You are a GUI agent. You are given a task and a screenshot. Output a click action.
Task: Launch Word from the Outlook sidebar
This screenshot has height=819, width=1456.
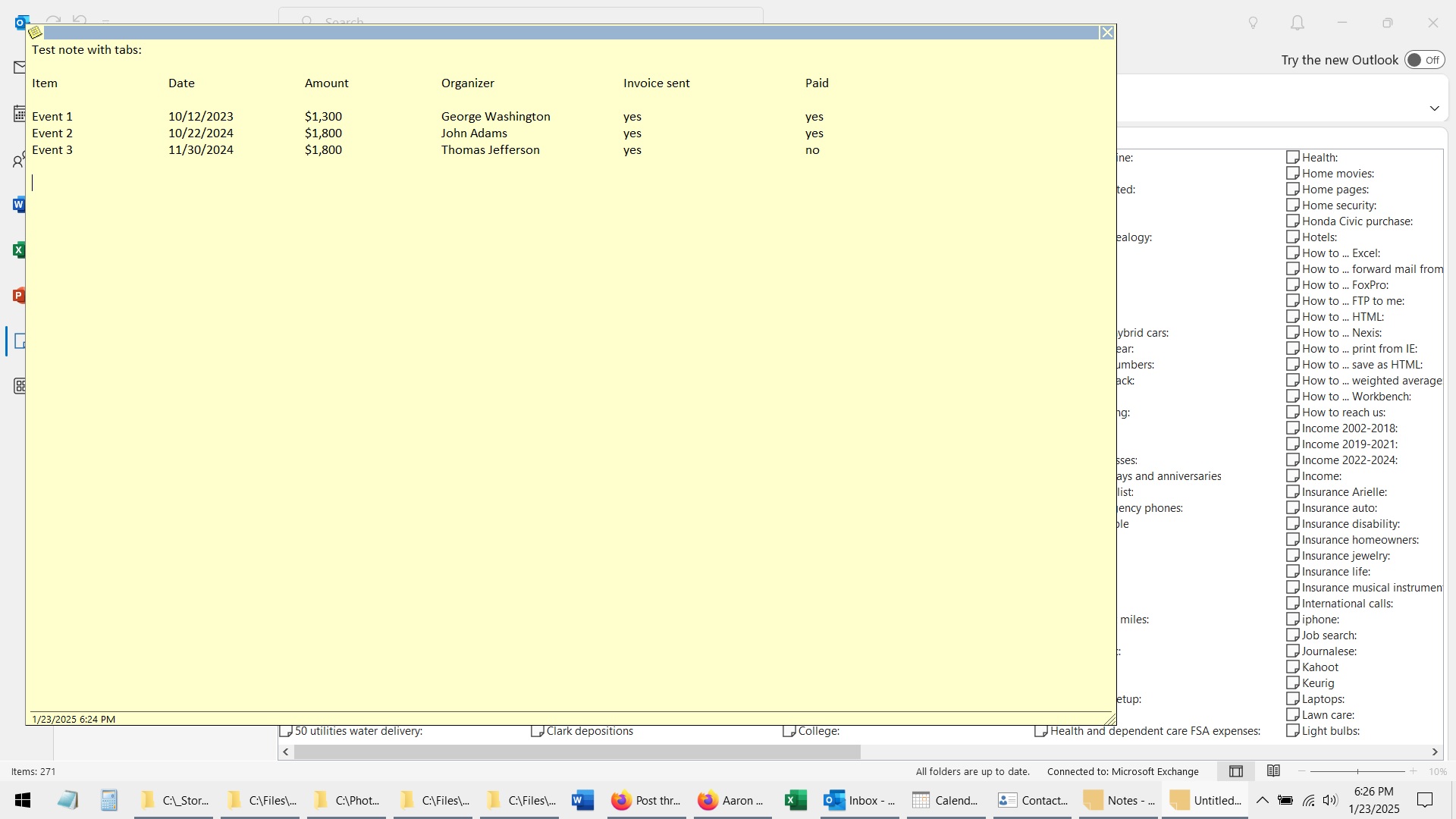coord(19,204)
